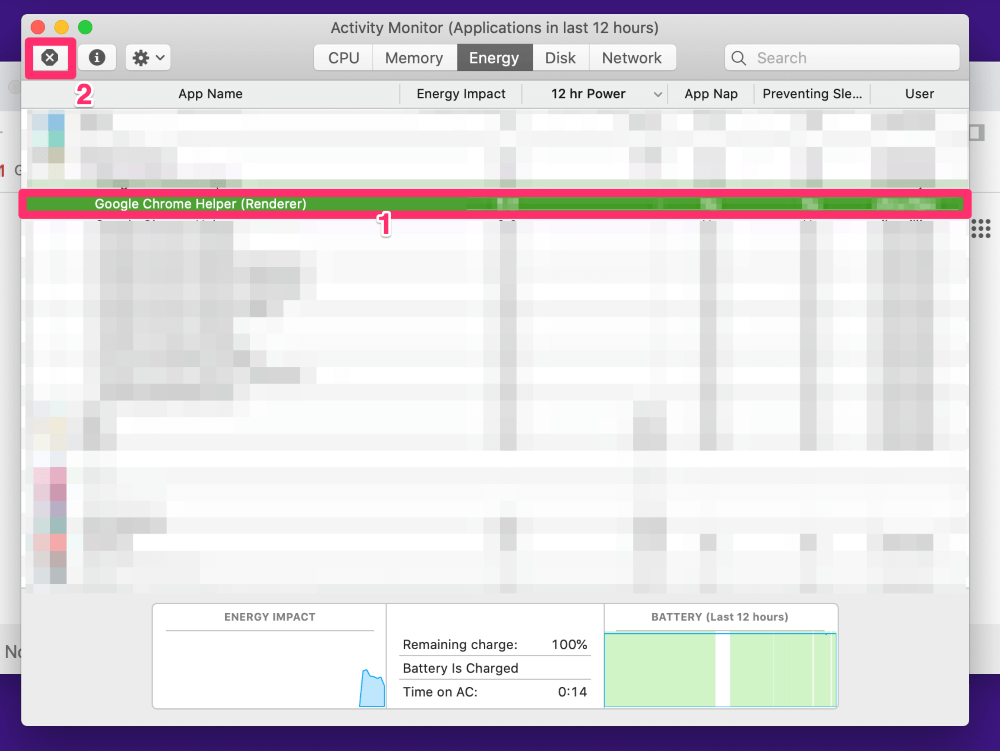Open the process info inspector button

pos(97,58)
